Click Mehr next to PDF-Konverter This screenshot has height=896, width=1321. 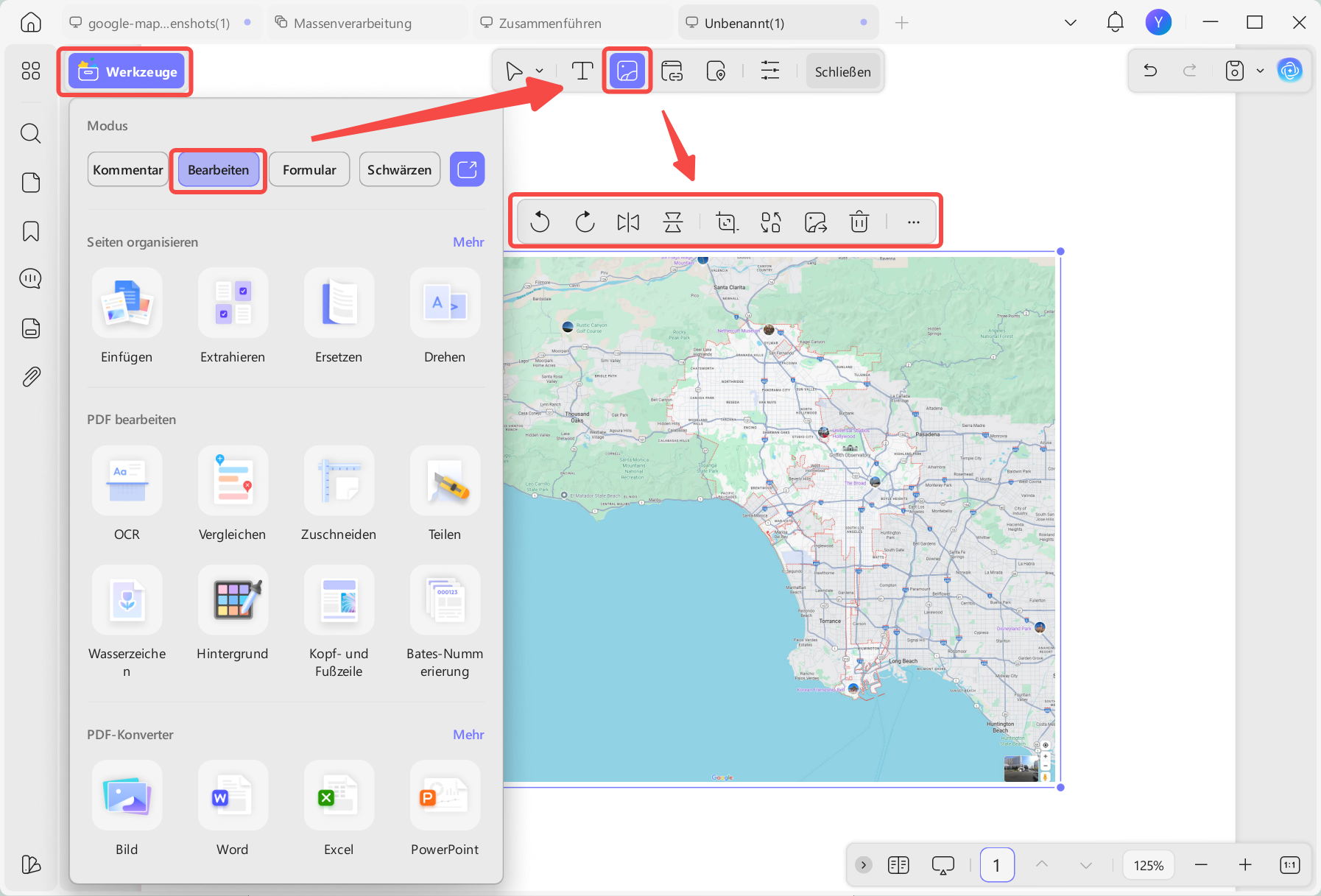(468, 735)
